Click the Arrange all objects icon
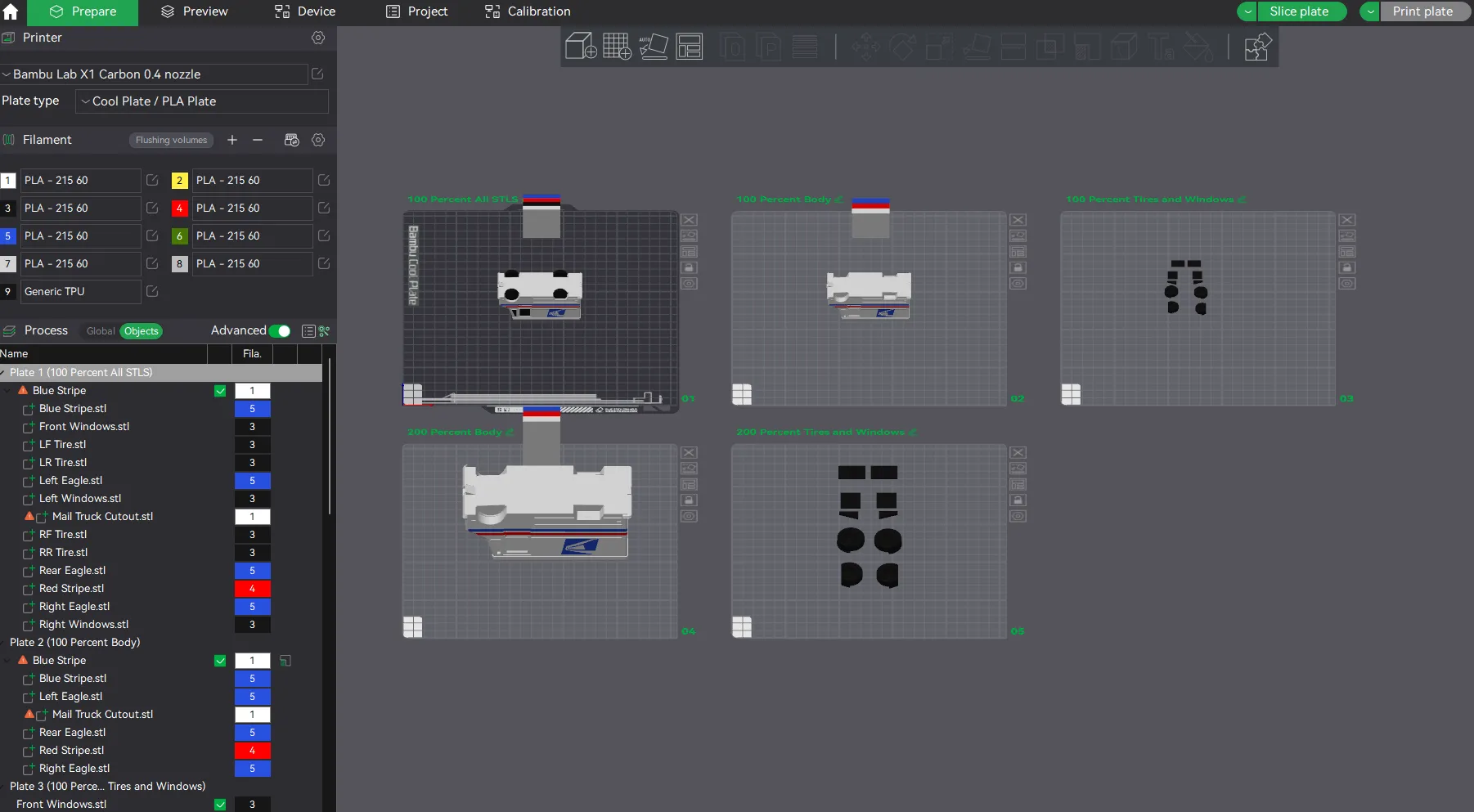Viewport: 1474px width, 812px height. 690,47
